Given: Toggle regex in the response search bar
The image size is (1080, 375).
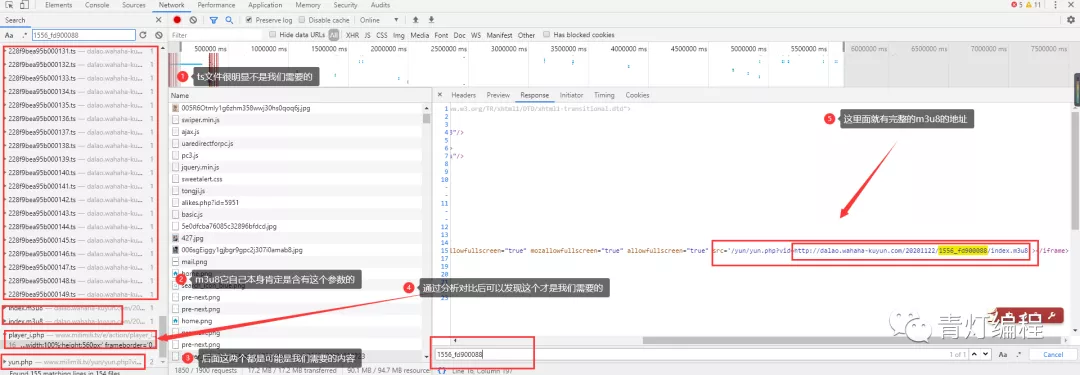Looking at the screenshot, I should (1018, 354).
